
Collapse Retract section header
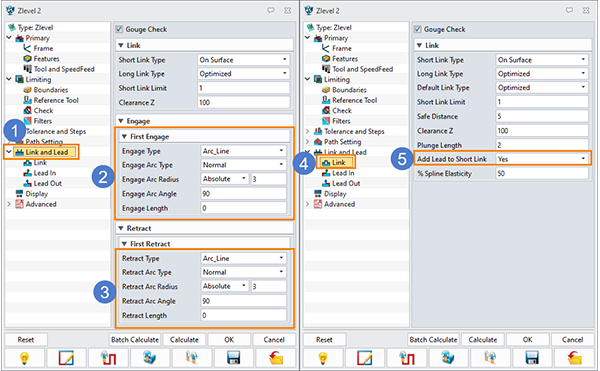121,228
